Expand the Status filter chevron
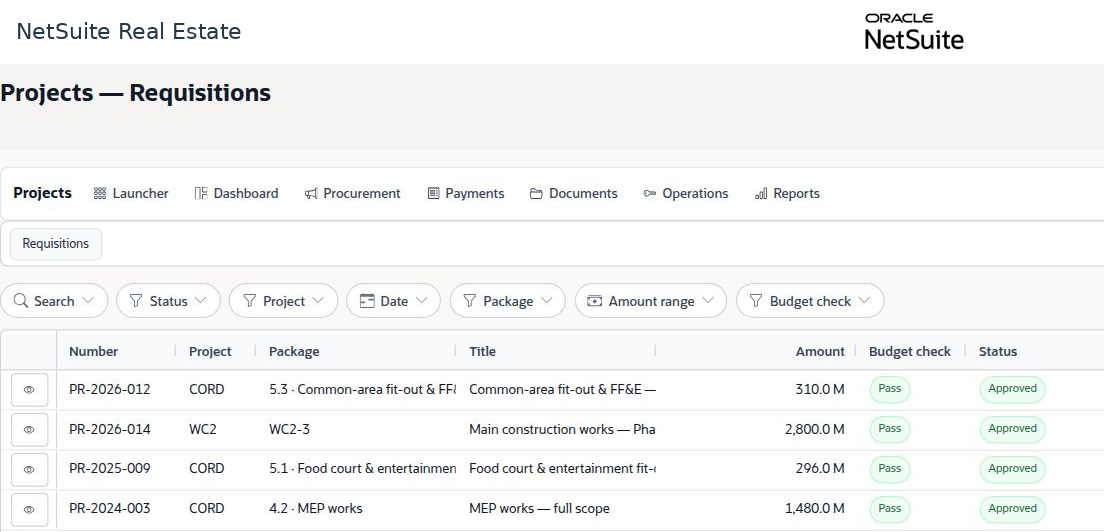Screen dimensions: 1104x532 pos(201,300)
